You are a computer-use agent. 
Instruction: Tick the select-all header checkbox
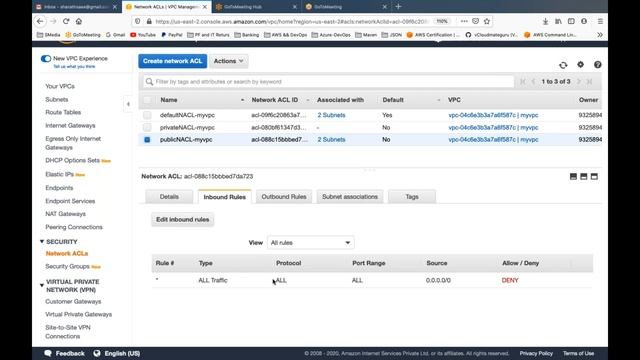point(147,100)
